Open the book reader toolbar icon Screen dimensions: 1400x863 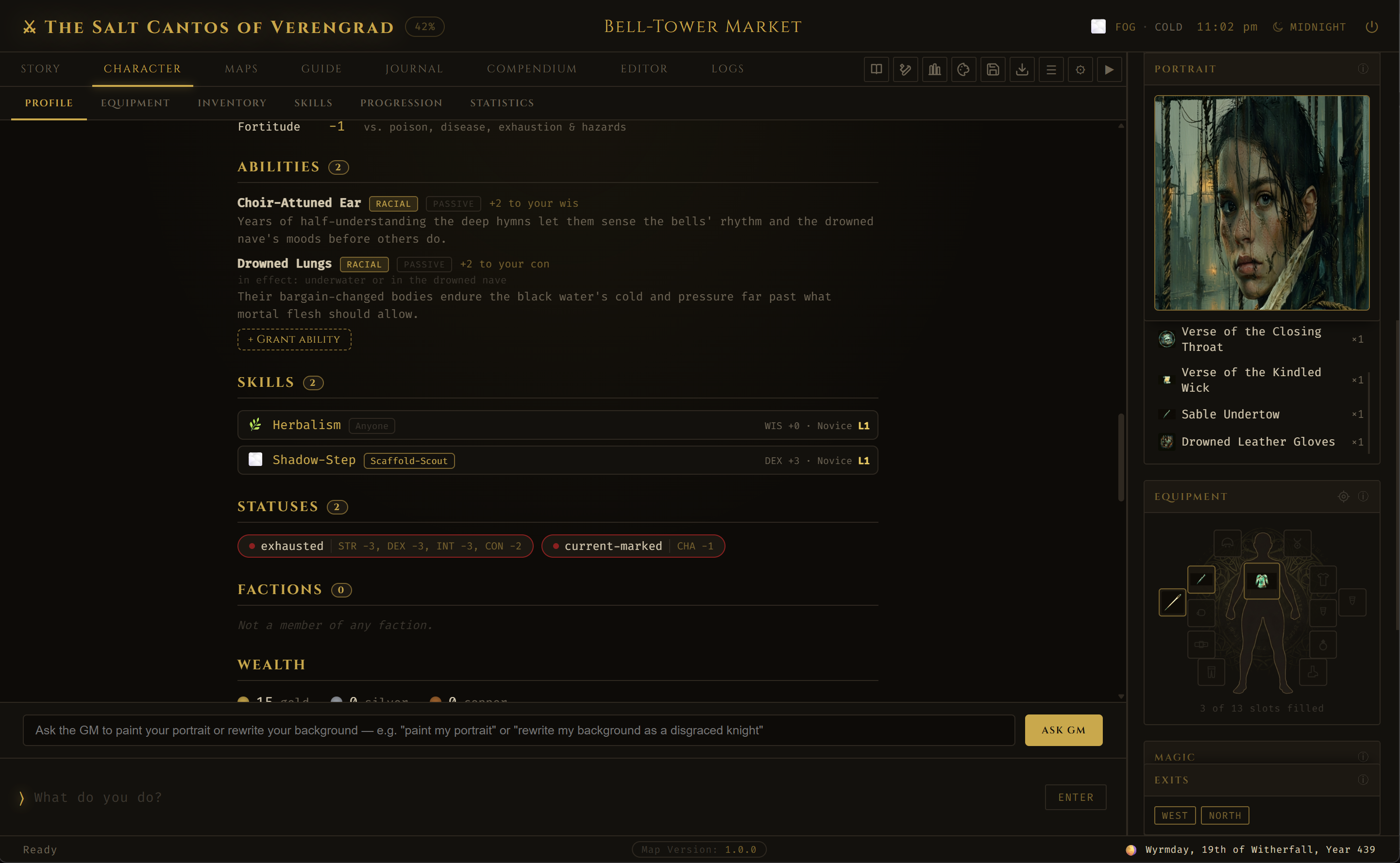point(876,69)
